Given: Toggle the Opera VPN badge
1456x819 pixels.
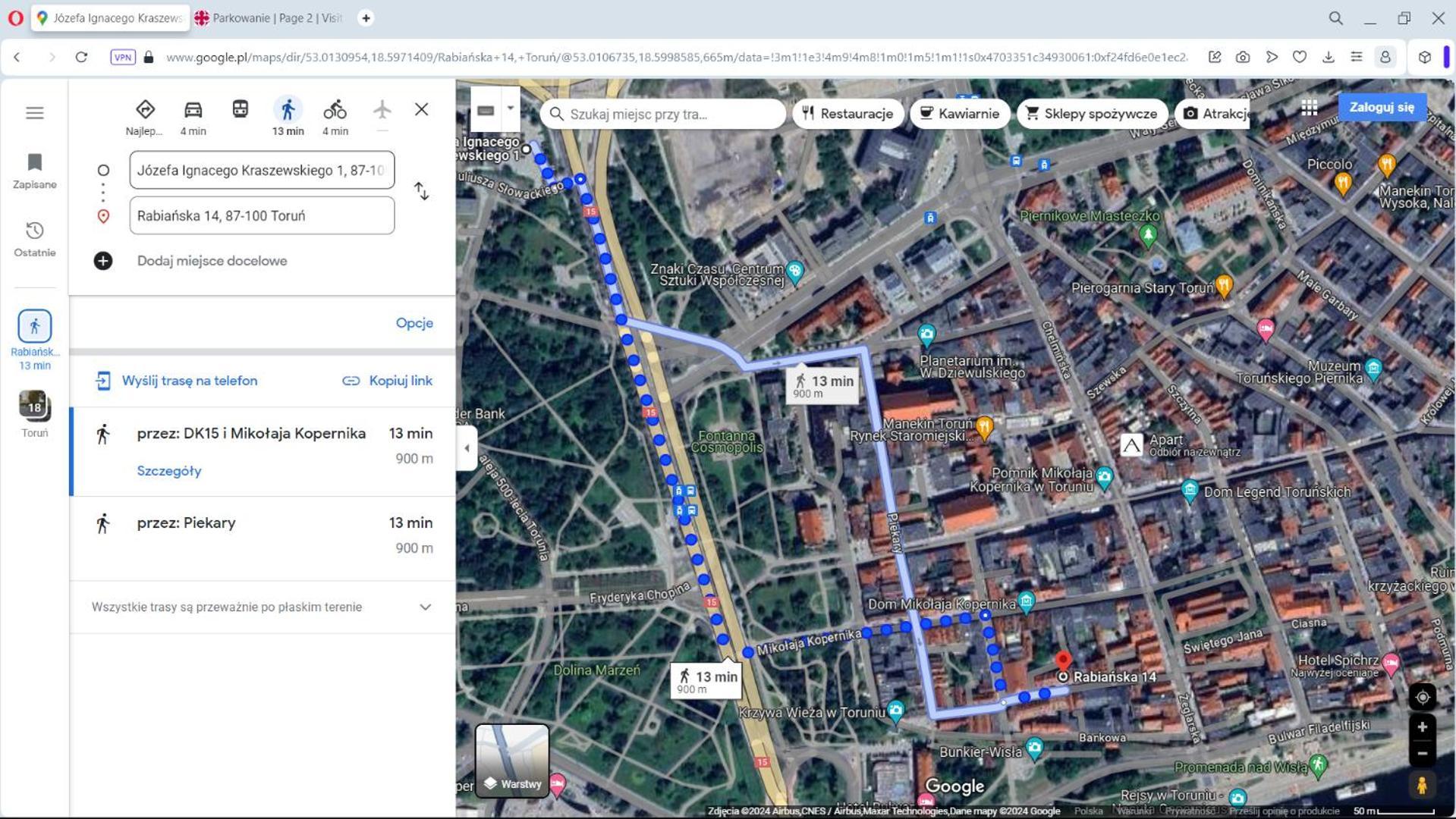Looking at the screenshot, I should point(123,57).
